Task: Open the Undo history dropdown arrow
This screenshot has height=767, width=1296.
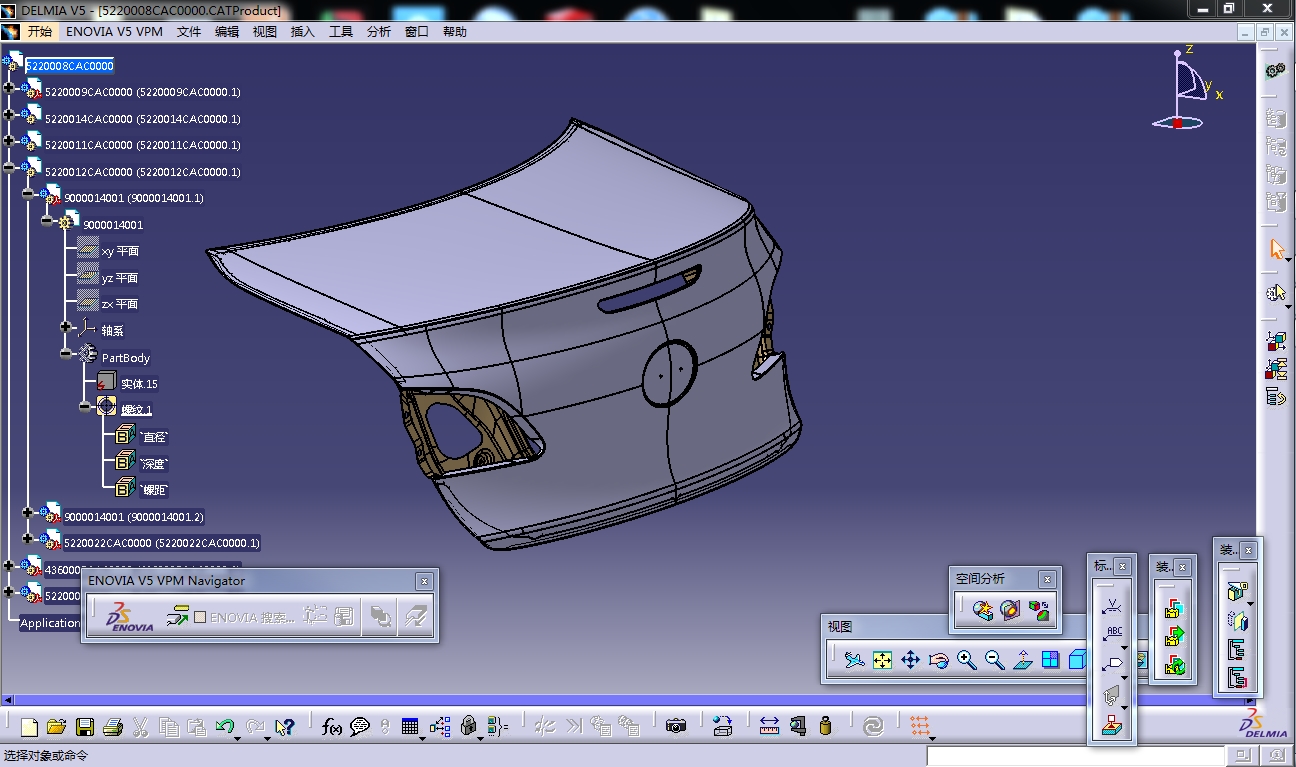Action: click(238, 737)
